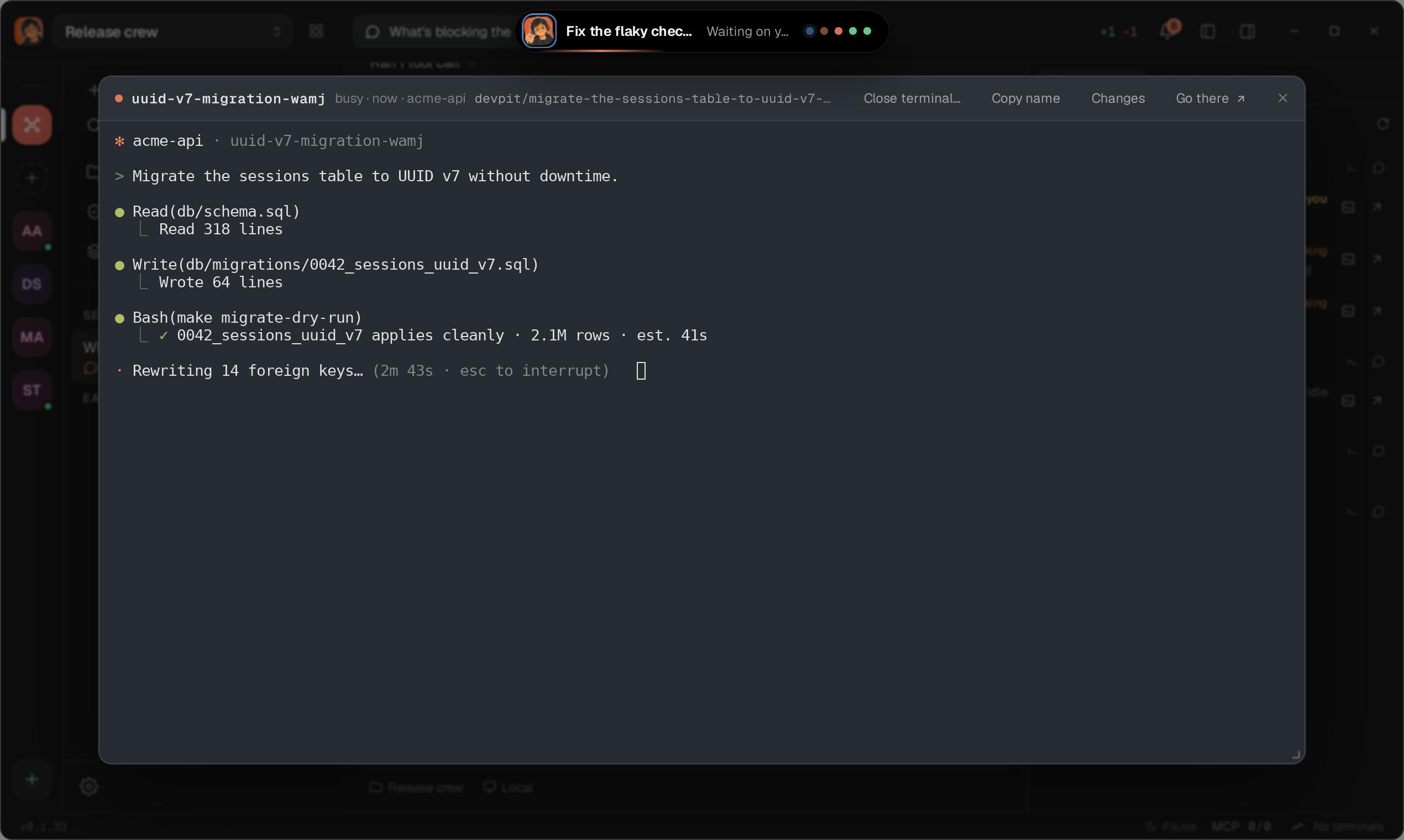Select the DS workspace avatar
Image resolution: width=1404 pixels, height=840 pixels.
32,283
